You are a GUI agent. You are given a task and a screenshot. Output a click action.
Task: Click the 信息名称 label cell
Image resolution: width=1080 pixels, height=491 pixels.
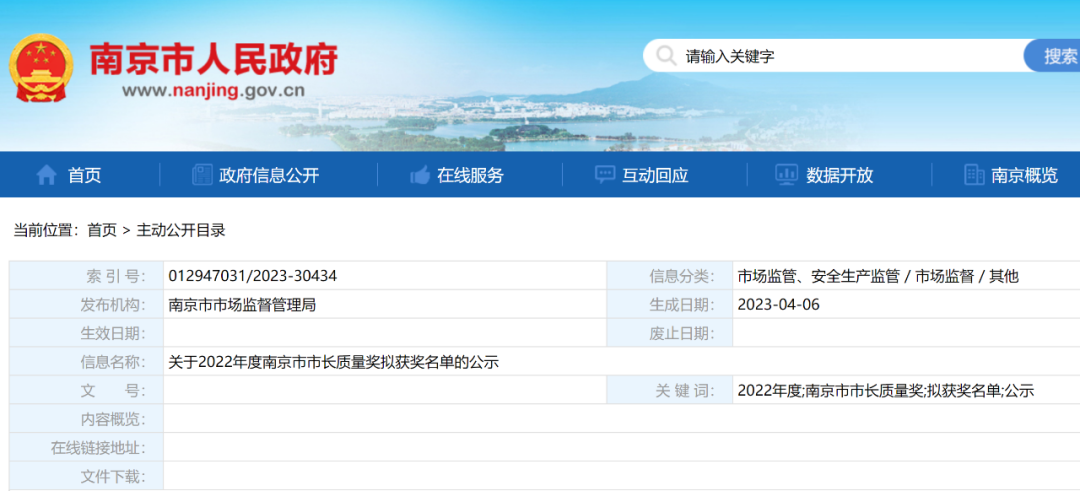87,362
